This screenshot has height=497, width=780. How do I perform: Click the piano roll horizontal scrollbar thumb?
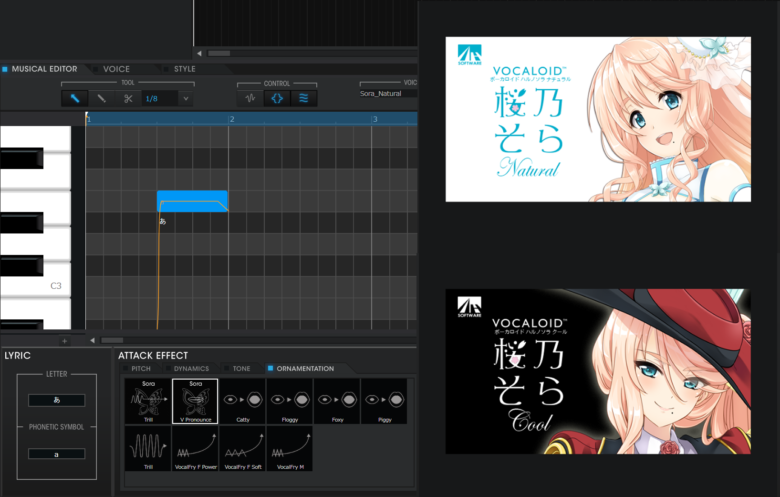tap(112, 340)
